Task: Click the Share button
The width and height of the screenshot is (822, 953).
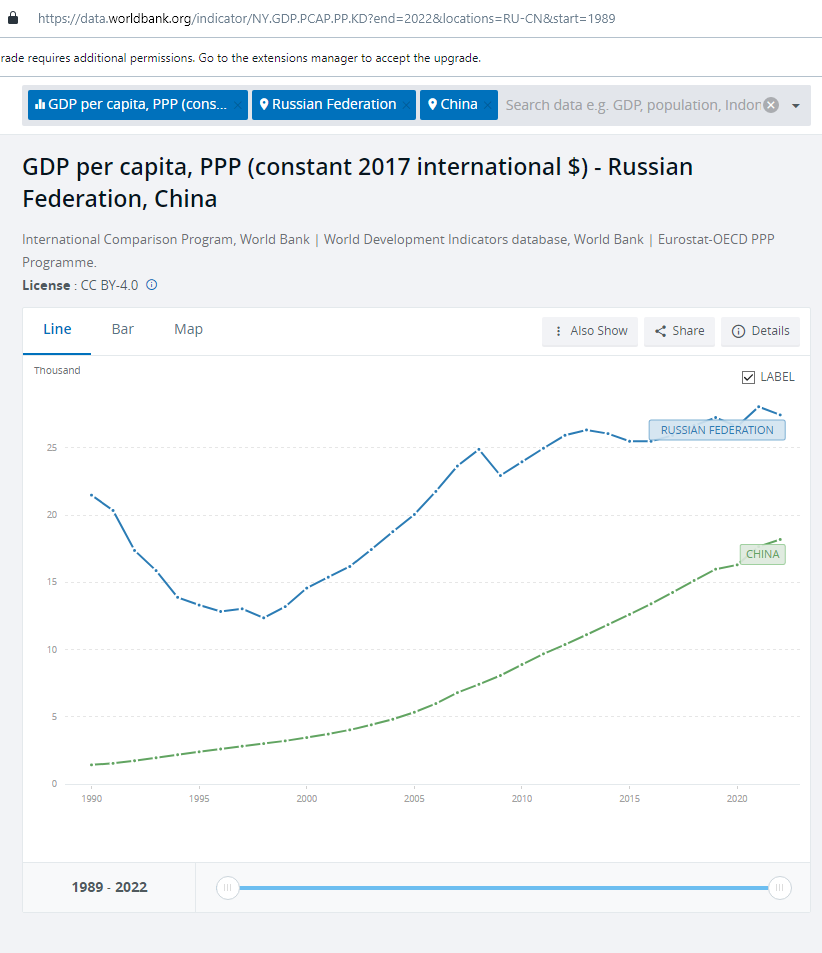Action: tap(679, 331)
